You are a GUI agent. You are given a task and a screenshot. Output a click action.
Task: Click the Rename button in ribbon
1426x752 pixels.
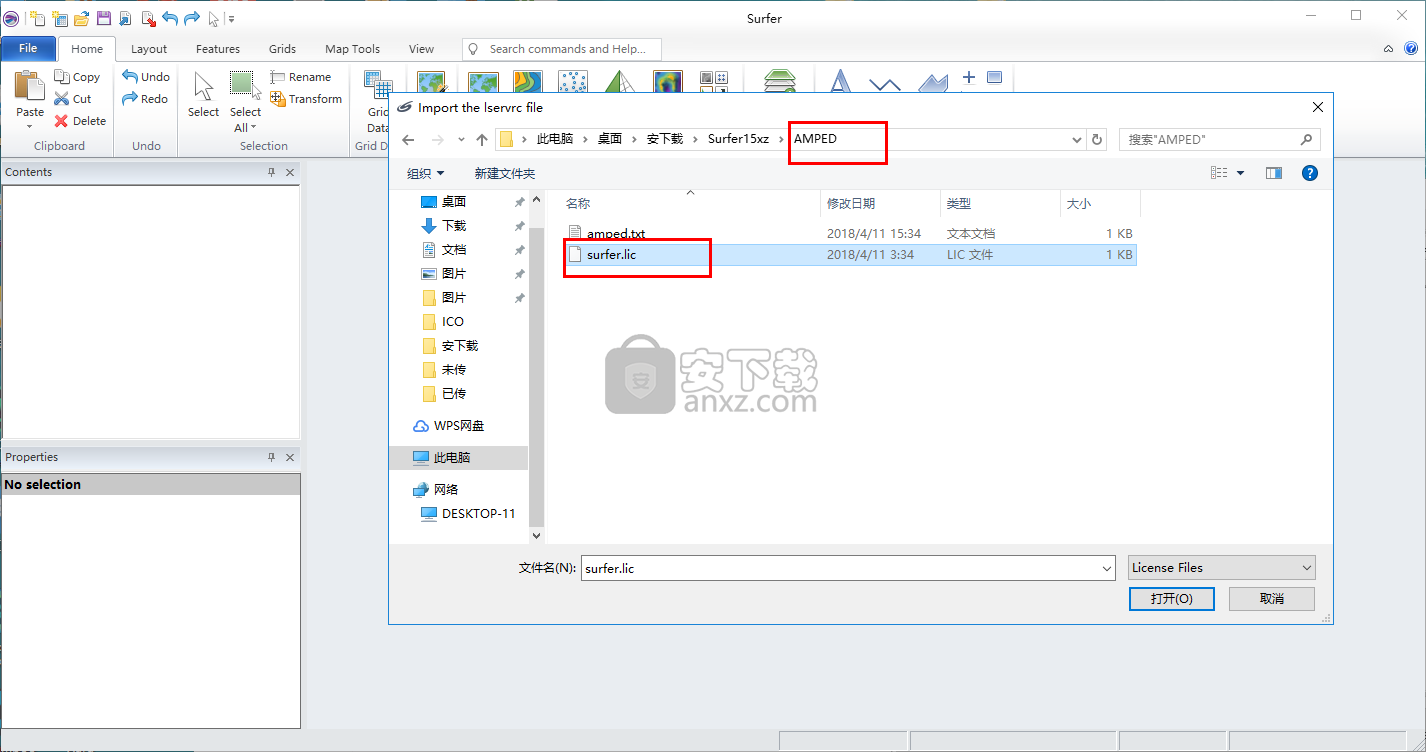click(301, 77)
